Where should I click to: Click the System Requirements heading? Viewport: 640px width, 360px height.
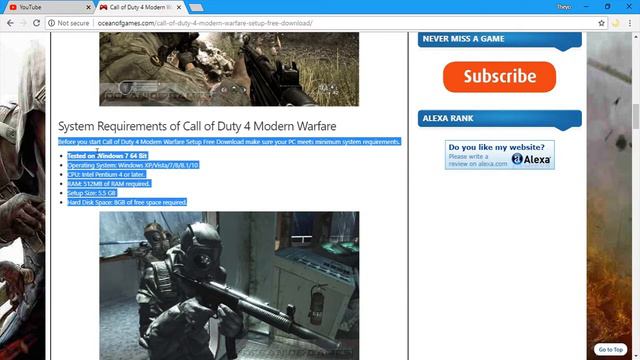coord(197,126)
